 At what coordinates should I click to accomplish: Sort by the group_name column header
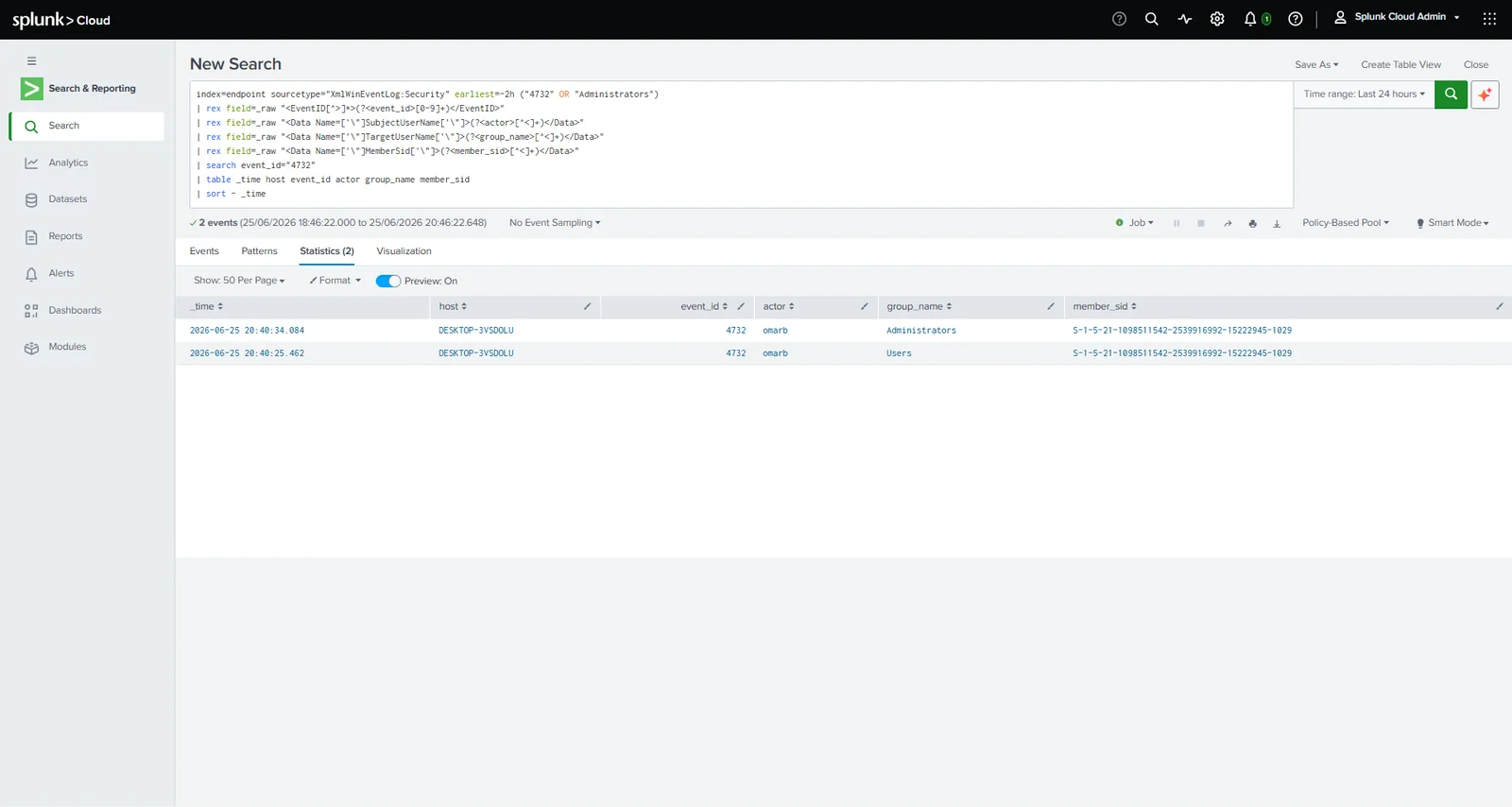(x=919, y=306)
